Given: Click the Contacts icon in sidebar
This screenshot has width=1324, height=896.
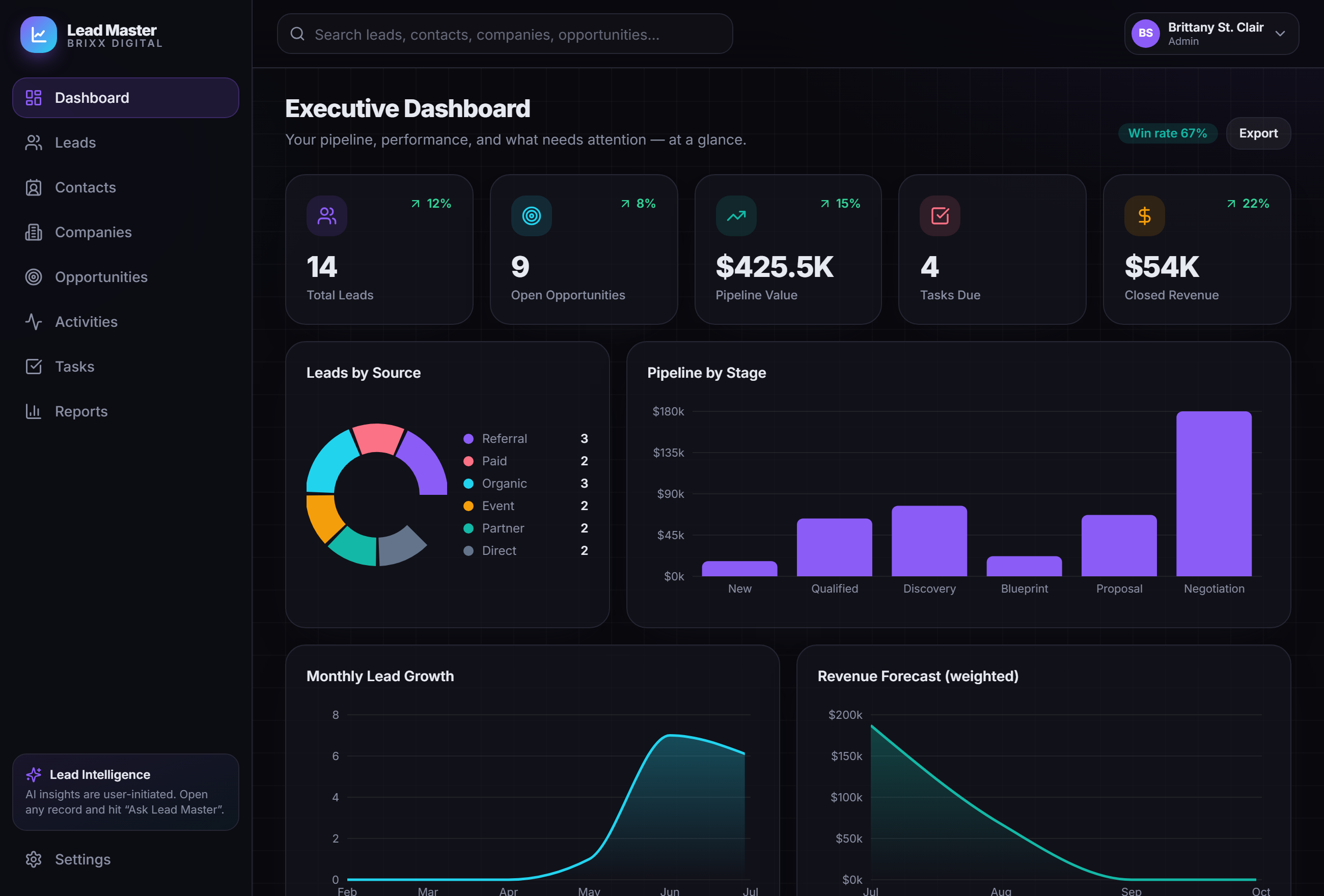Looking at the screenshot, I should pyautogui.click(x=34, y=187).
